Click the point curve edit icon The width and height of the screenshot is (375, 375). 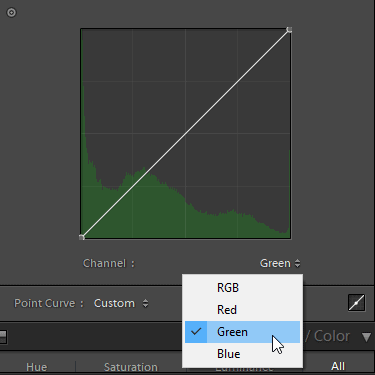click(x=356, y=303)
